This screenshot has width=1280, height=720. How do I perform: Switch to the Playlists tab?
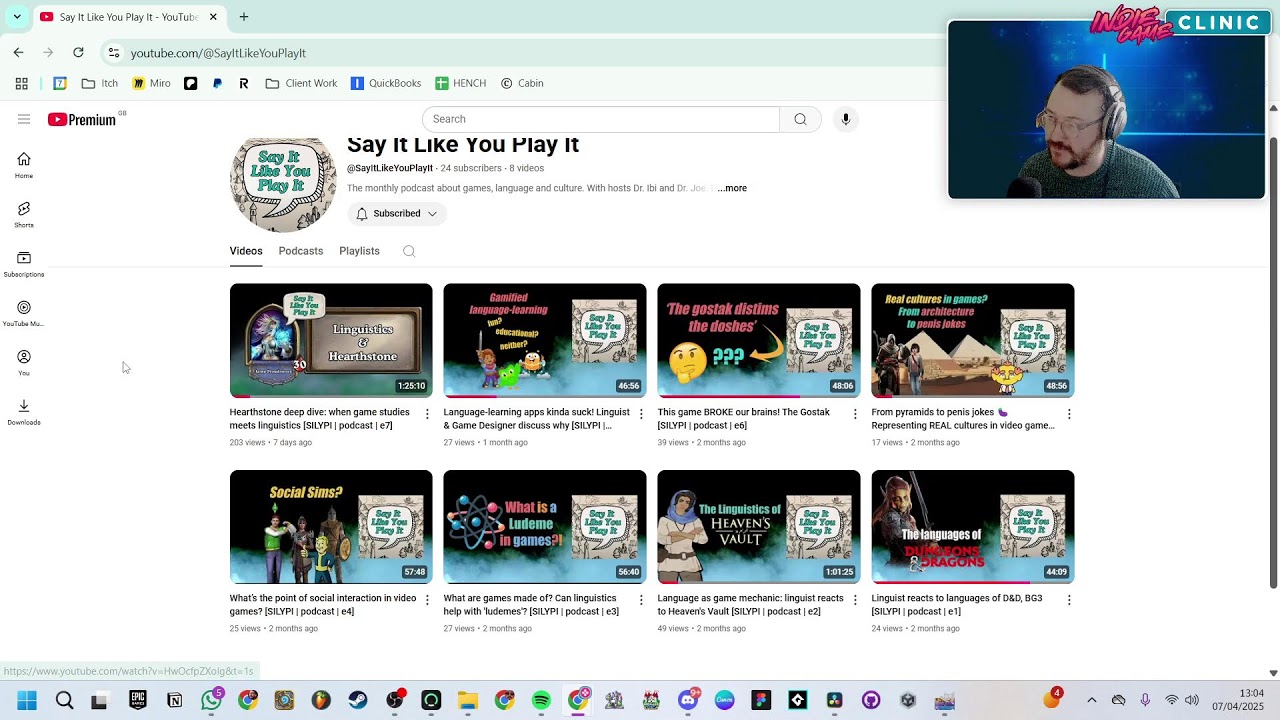point(359,251)
